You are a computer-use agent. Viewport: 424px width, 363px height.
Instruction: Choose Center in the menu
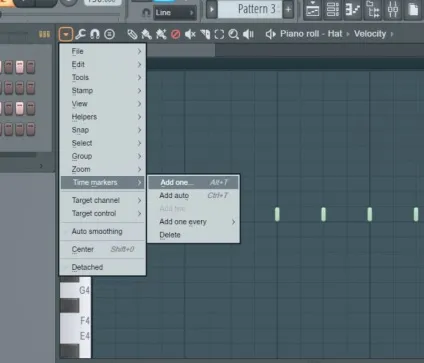pos(103,249)
